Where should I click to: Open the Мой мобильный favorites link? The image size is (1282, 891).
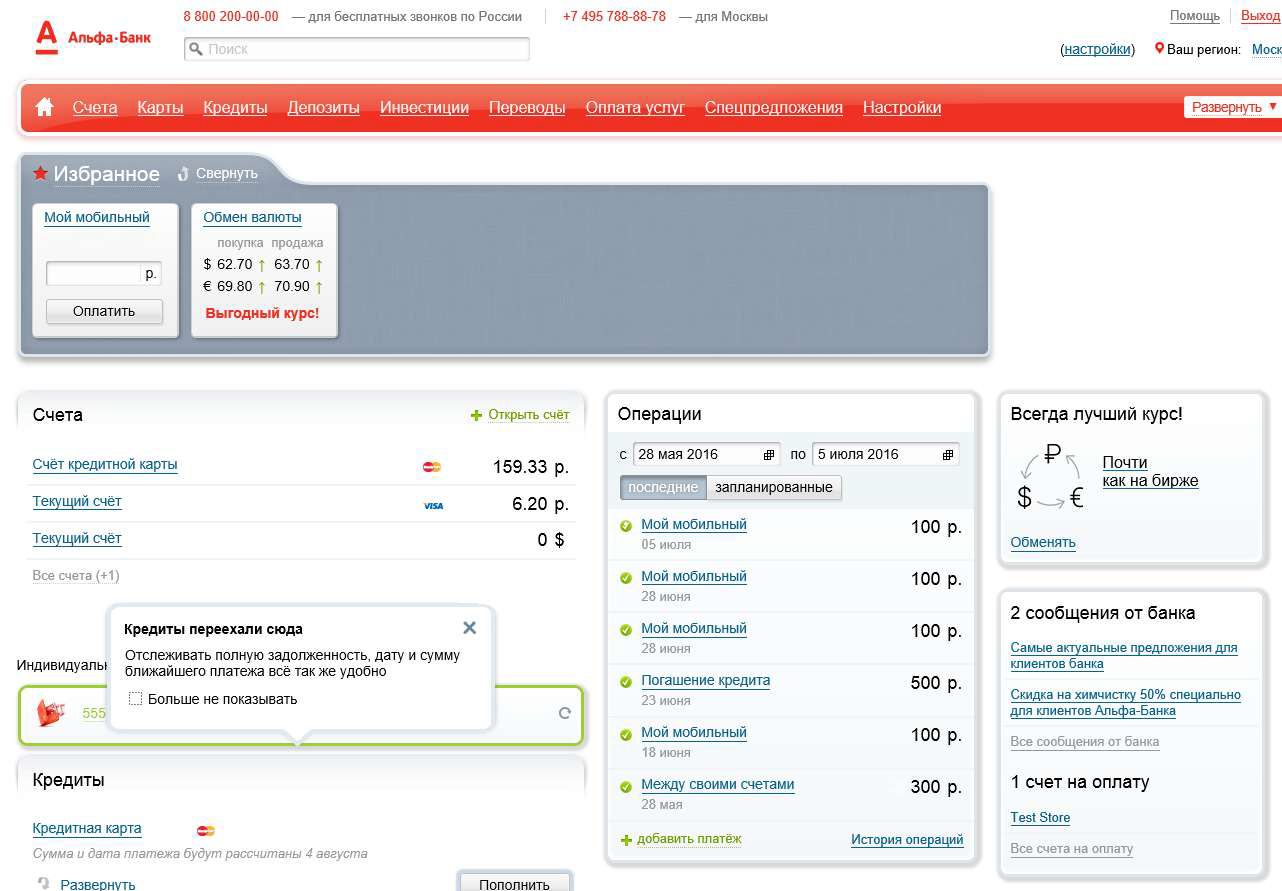97,217
